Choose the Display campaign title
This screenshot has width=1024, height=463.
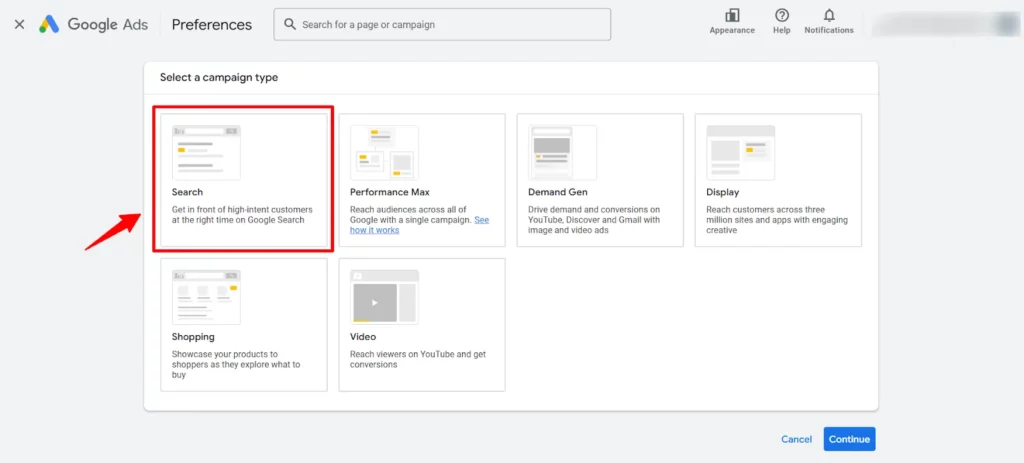click(x=723, y=193)
